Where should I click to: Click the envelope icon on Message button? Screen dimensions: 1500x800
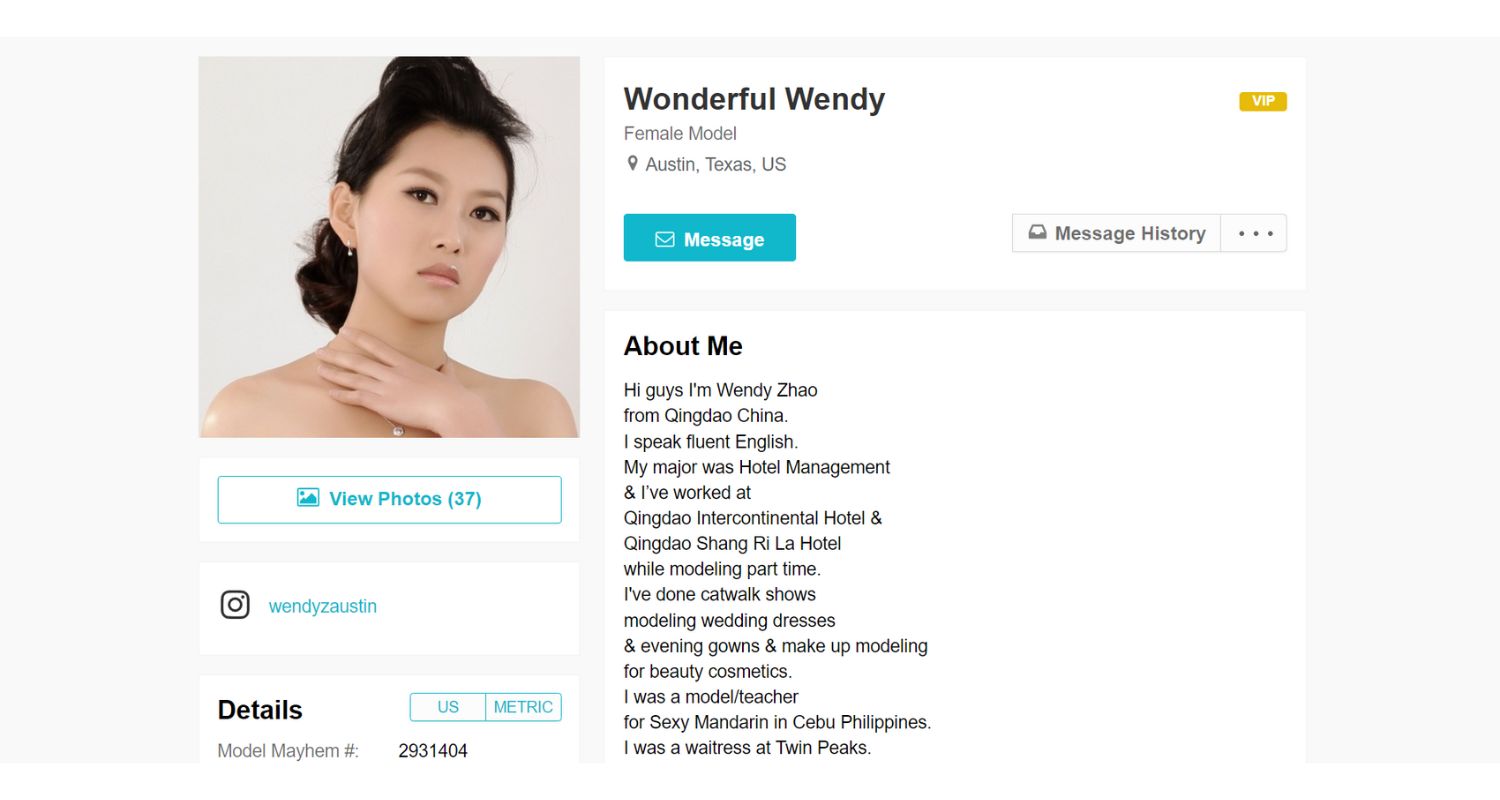coord(665,240)
